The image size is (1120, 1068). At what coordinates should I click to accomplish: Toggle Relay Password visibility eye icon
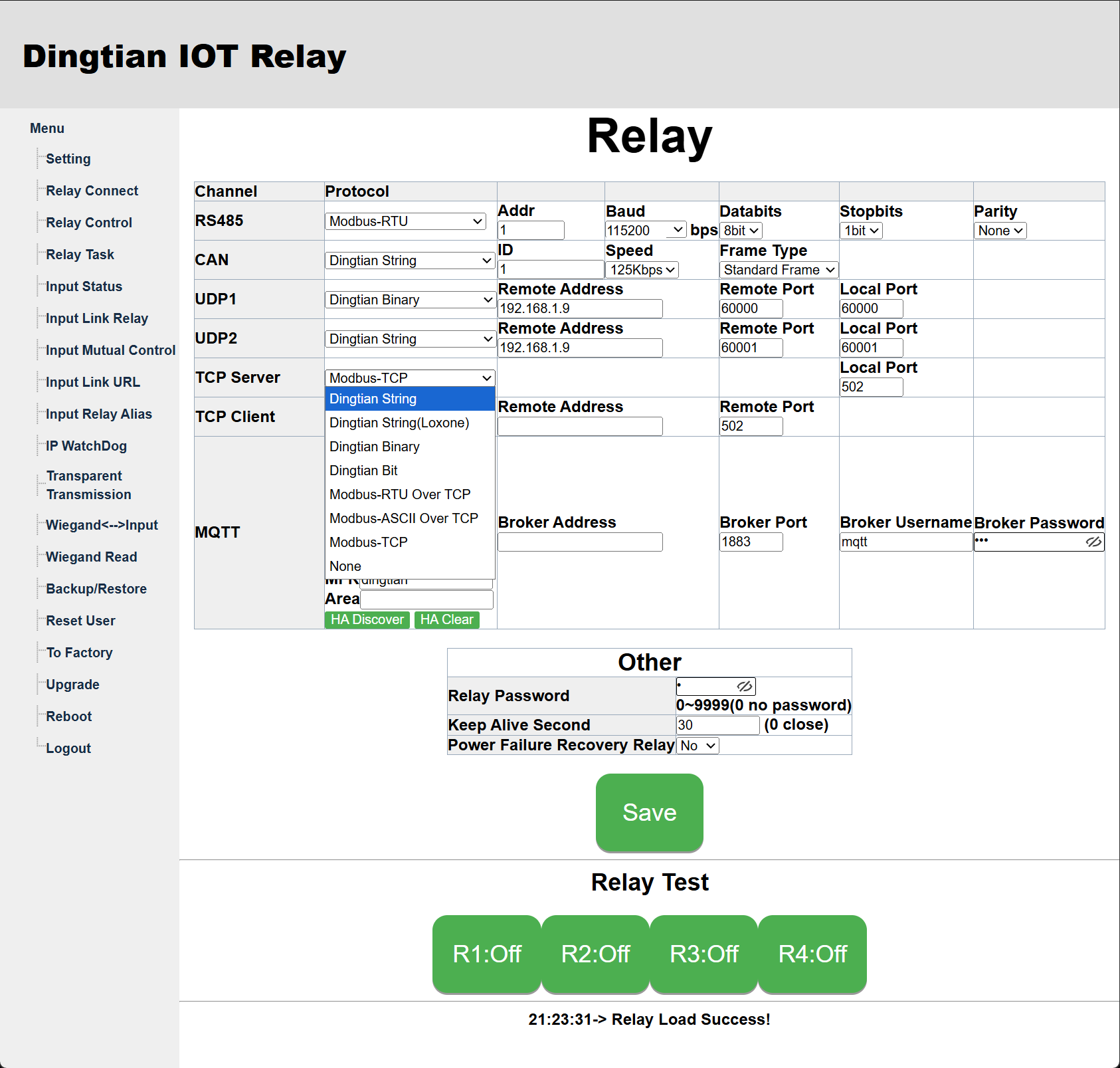[745, 687]
